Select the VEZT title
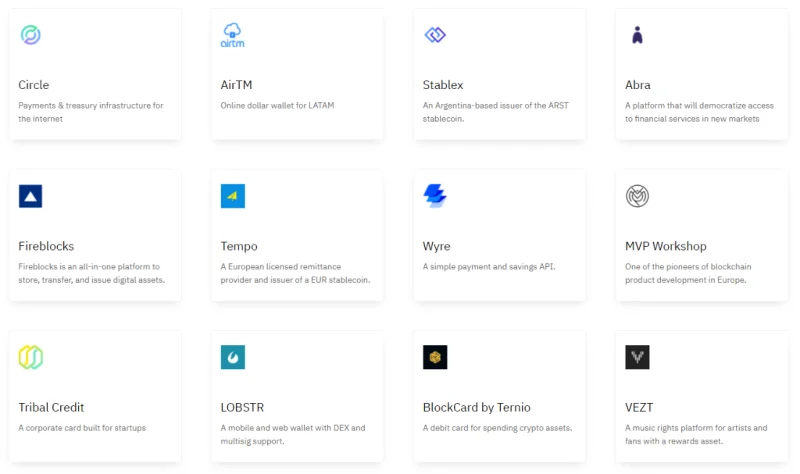The image size is (800, 474). tap(639, 407)
